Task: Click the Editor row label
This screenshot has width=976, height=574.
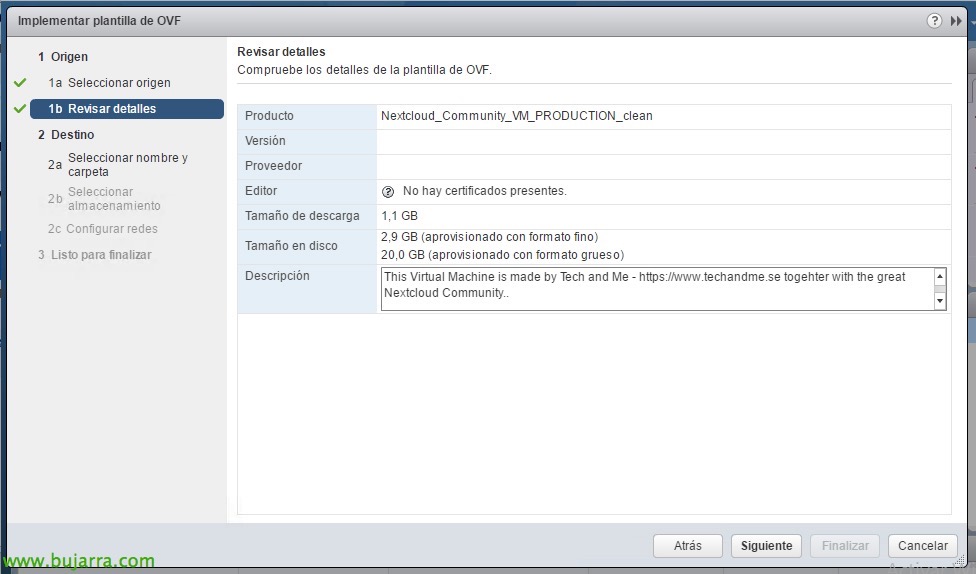Action: (x=261, y=191)
